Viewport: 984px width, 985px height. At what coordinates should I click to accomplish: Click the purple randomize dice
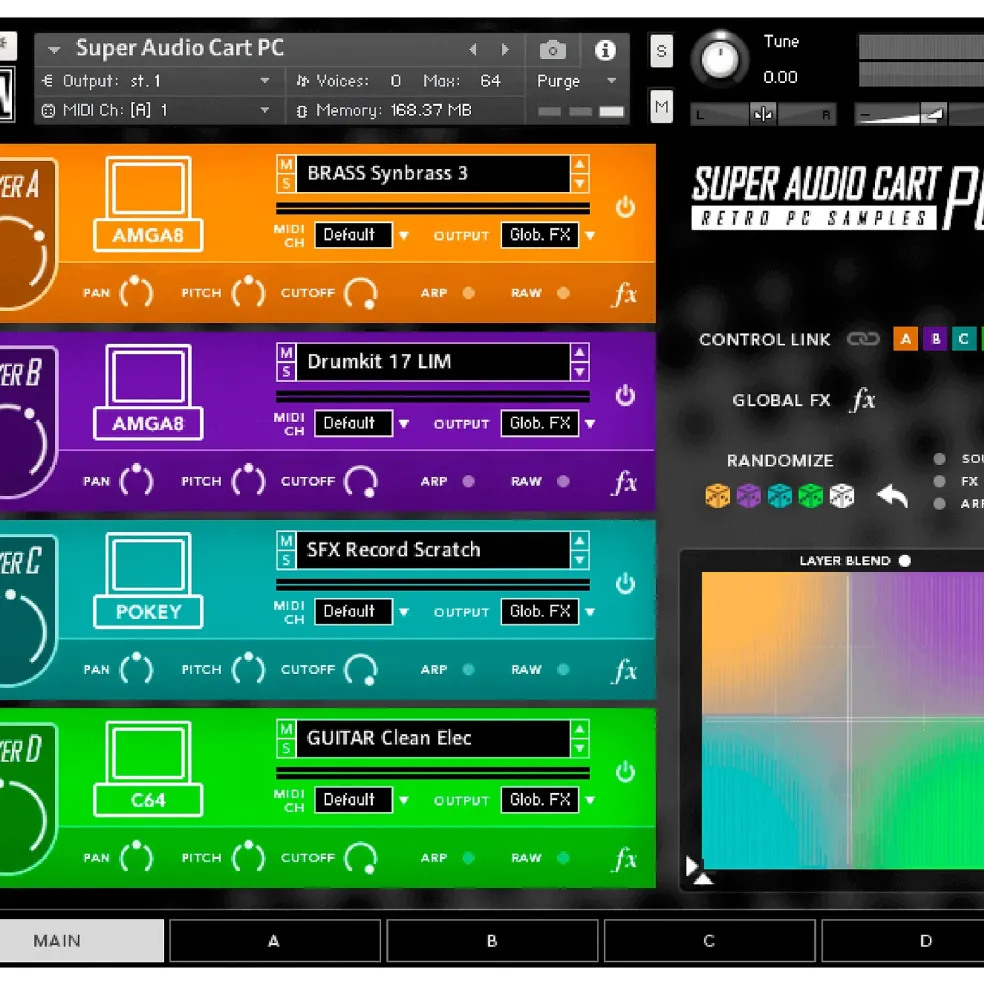point(748,496)
